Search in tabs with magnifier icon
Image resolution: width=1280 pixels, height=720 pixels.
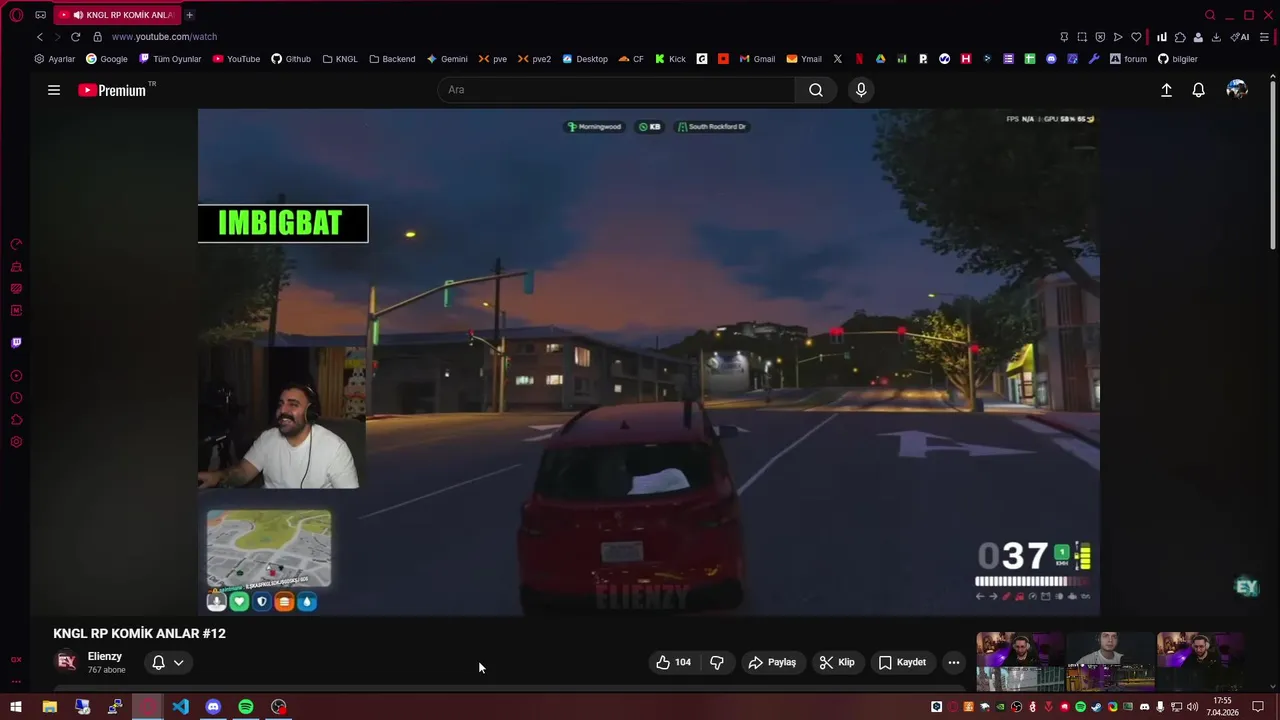(x=1210, y=15)
